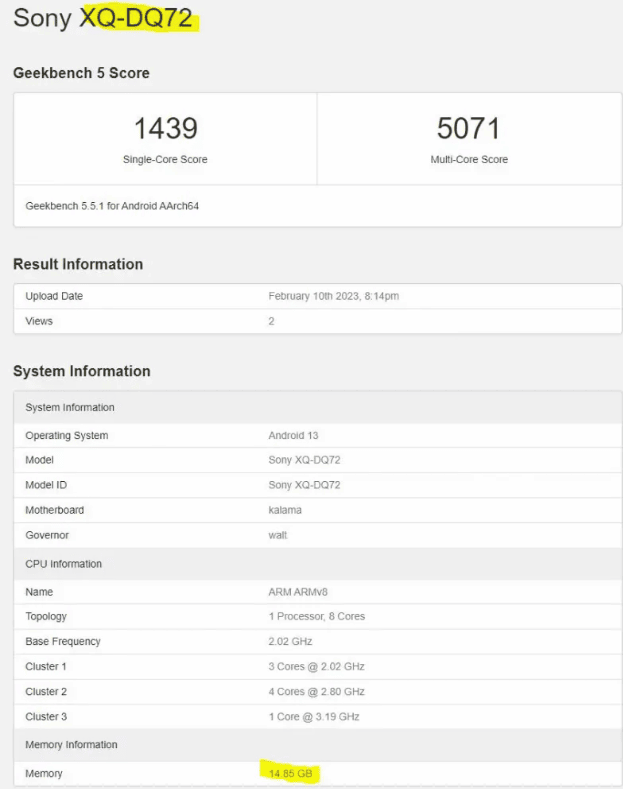The width and height of the screenshot is (623, 789).
Task: Click Cluster 3 value 1 Core @ 3.19 GHz
Action: [314, 716]
